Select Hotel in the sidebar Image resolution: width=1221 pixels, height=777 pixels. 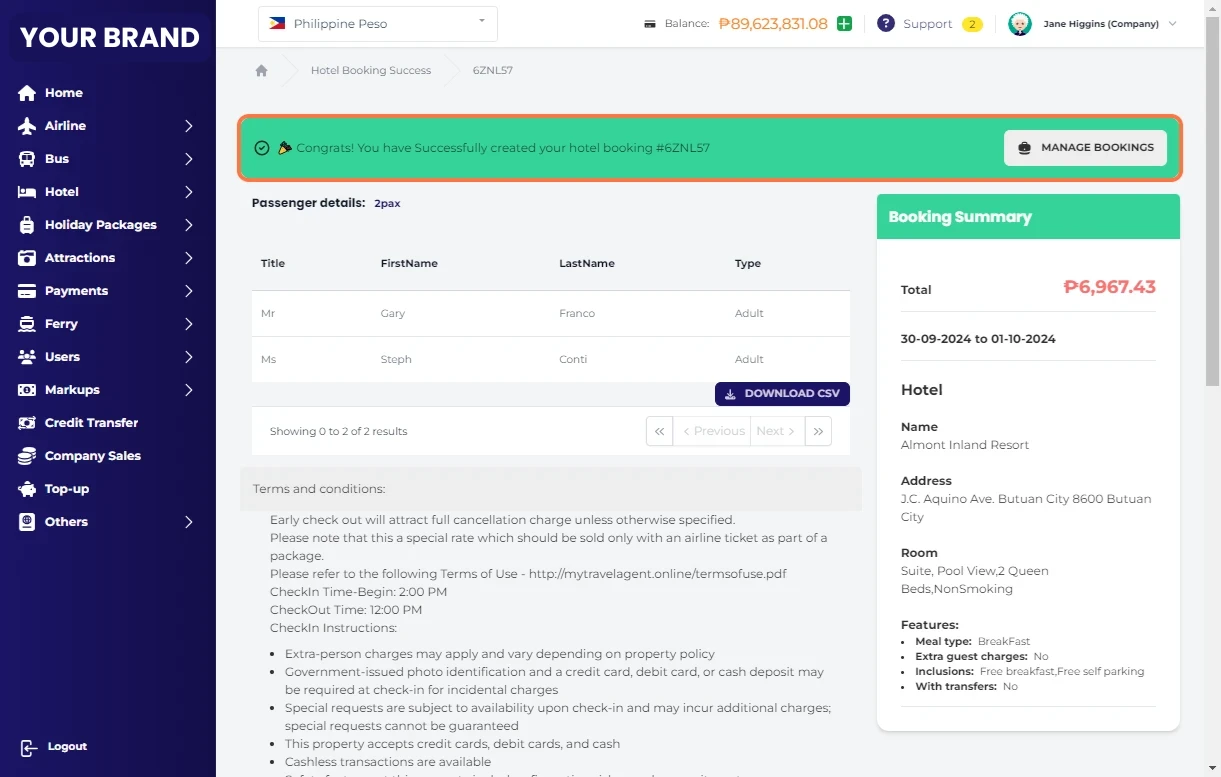click(61, 192)
